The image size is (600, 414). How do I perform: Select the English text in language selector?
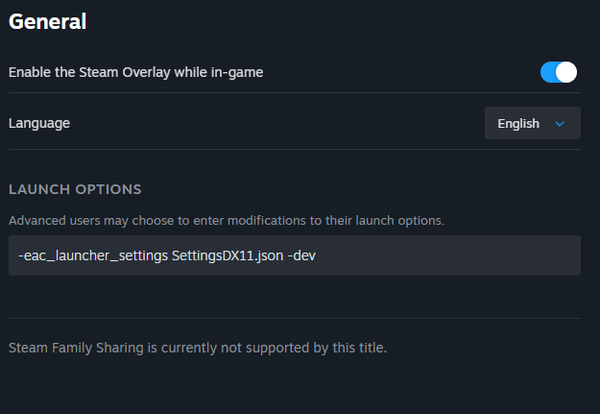(518, 124)
